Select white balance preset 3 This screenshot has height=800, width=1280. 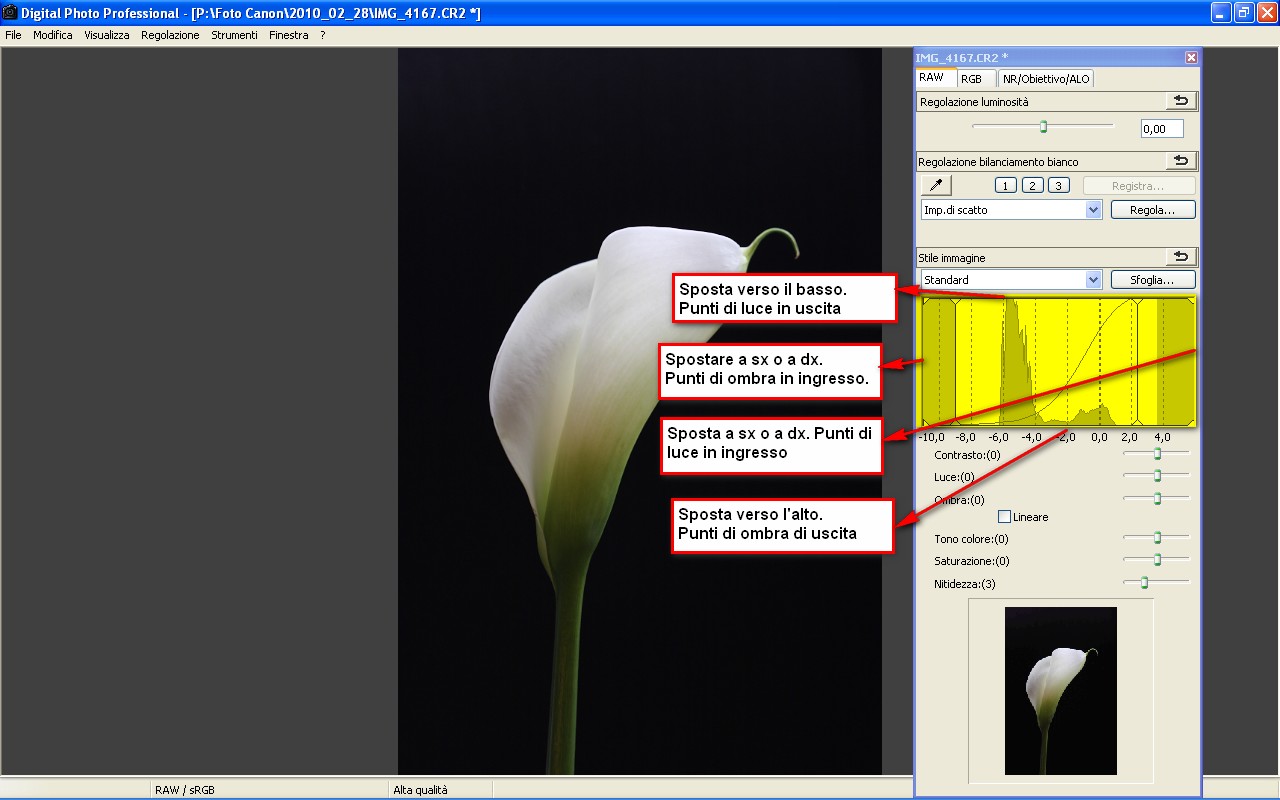click(1059, 185)
